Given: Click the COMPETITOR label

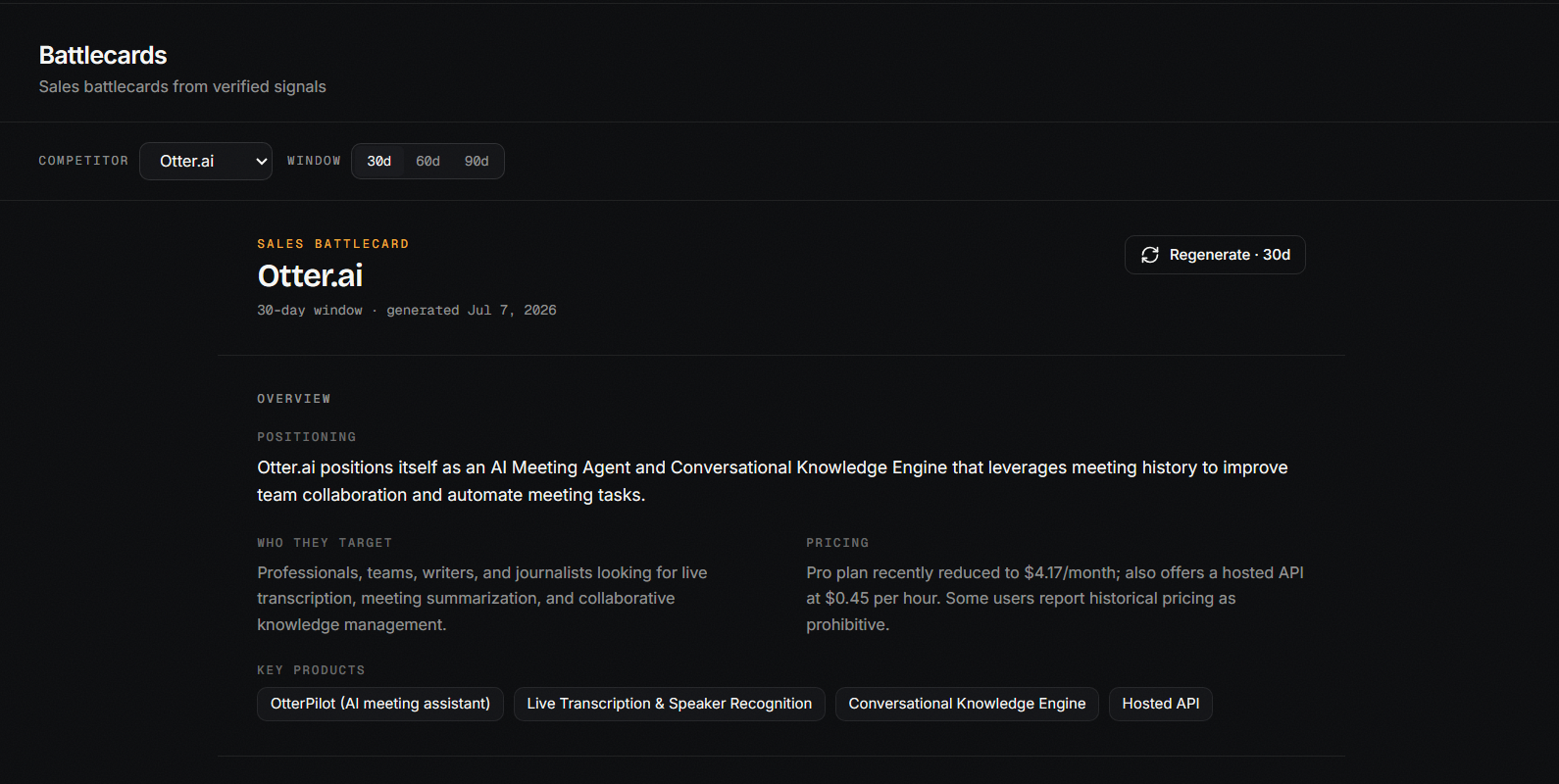Looking at the screenshot, I should pos(83,161).
